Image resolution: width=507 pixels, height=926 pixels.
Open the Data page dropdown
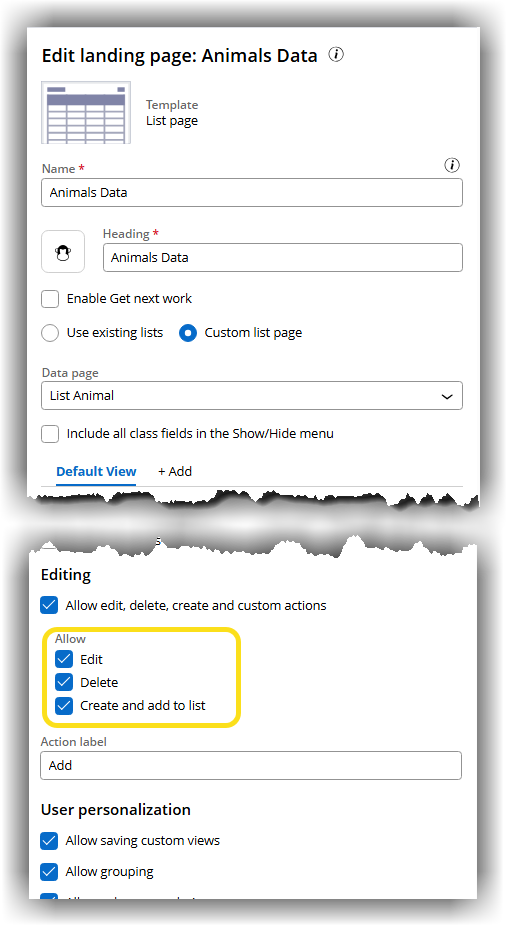pyautogui.click(x=252, y=396)
